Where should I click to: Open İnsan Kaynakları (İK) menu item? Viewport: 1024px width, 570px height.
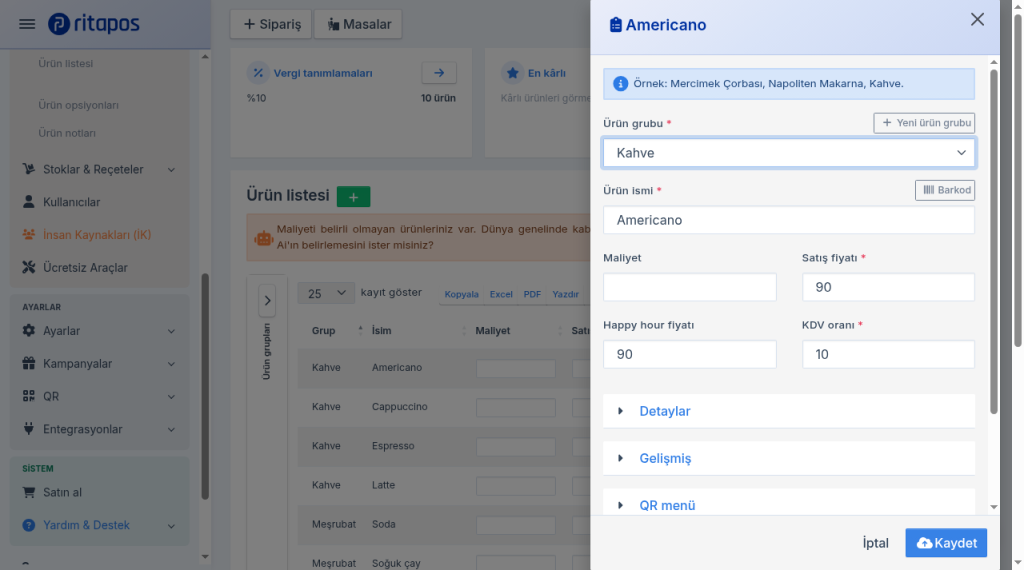(x=99, y=234)
